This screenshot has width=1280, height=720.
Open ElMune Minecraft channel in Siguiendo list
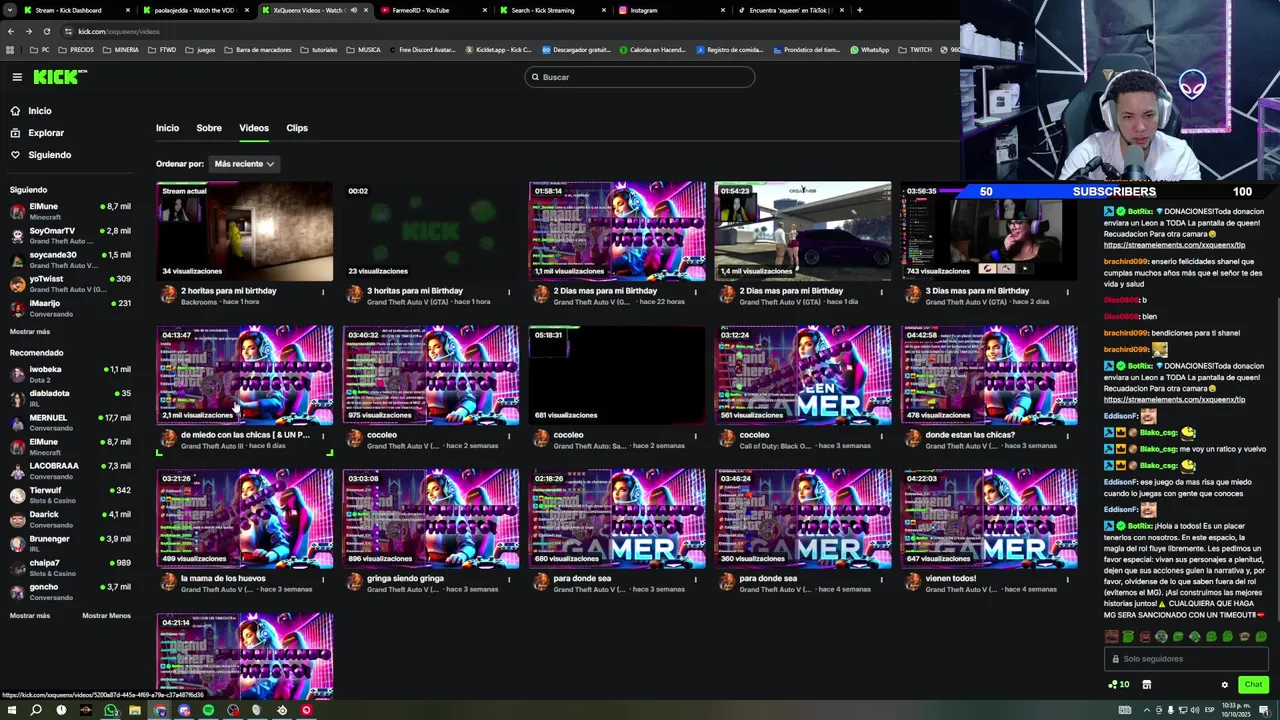tap(70, 211)
